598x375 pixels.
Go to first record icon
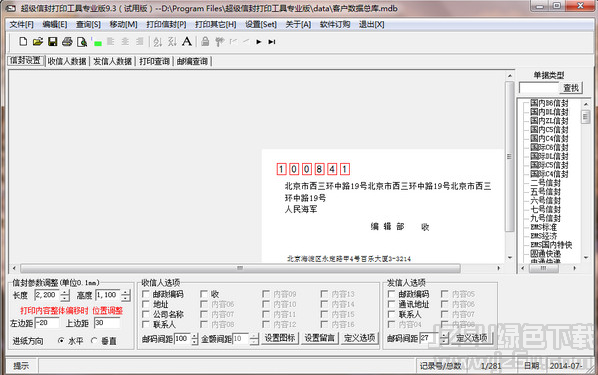(x=233, y=42)
